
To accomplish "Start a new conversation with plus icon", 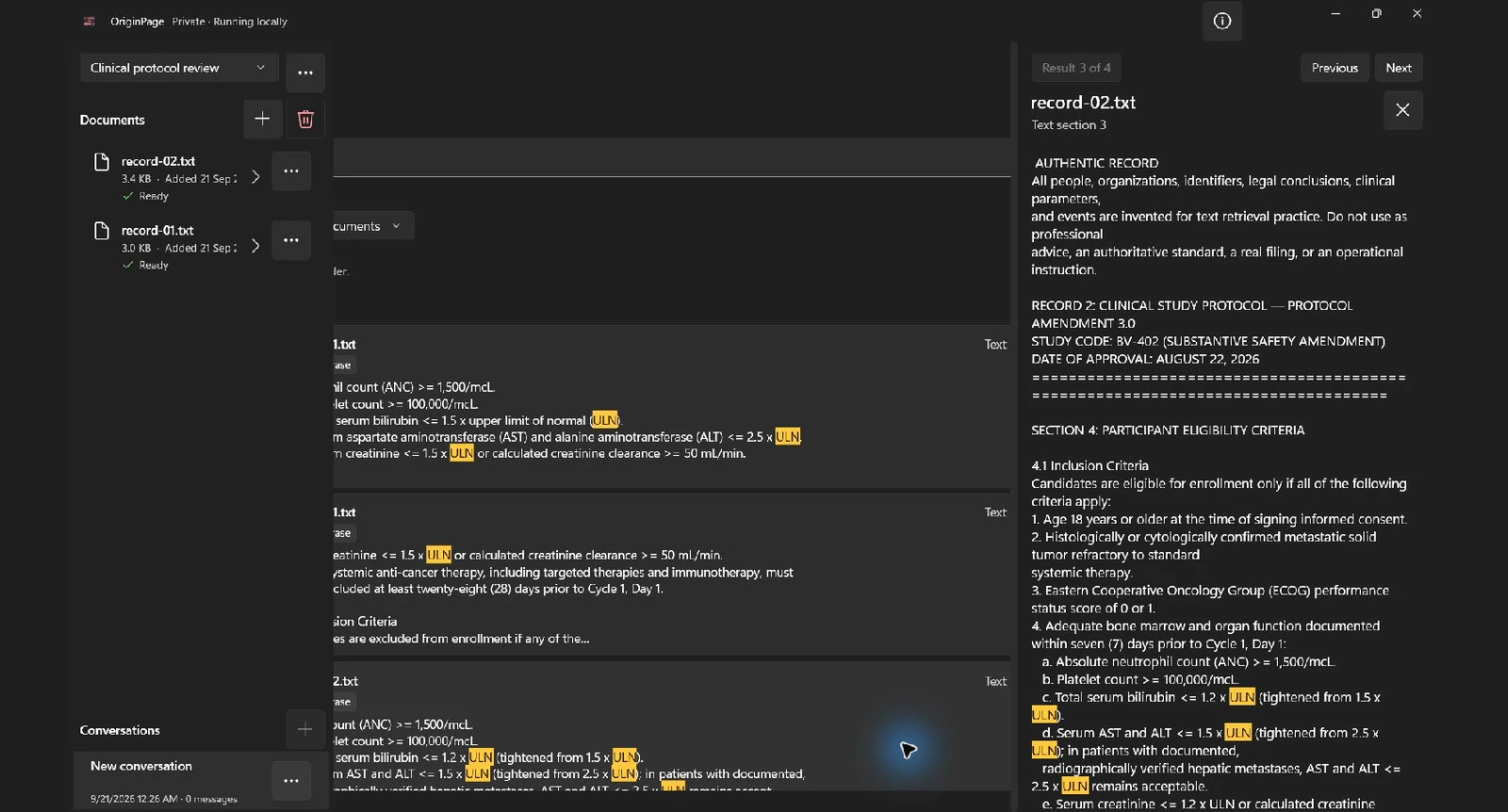I will 304,729.
